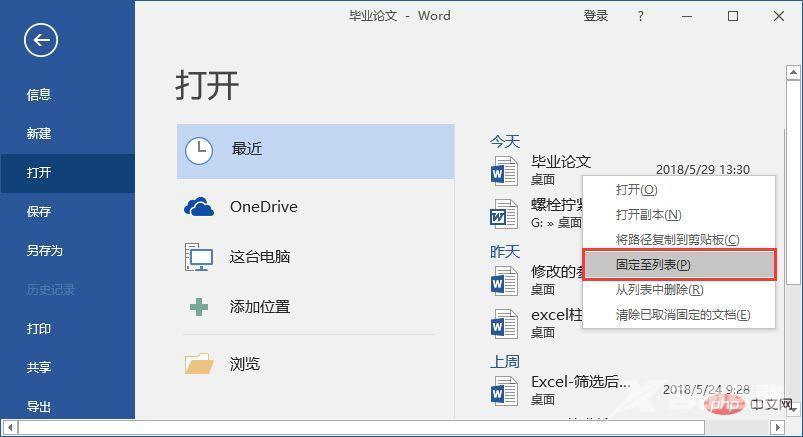The width and height of the screenshot is (803, 437).
Task: Click the 新建 sidebar item
Action: (39, 134)
